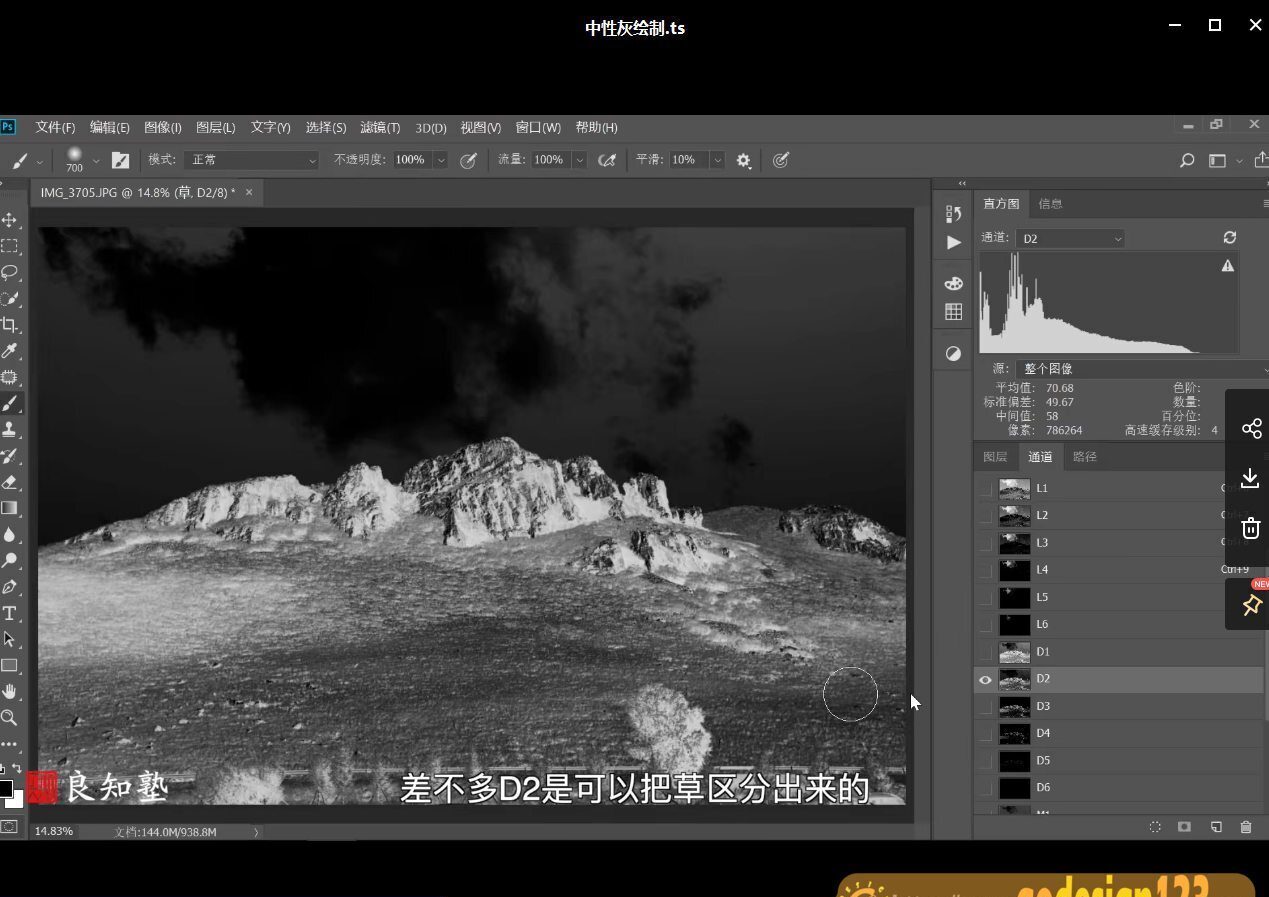Activate the Crop tool
The width and height of the screenshot is (1269, 897).
[x=11, y=324]
